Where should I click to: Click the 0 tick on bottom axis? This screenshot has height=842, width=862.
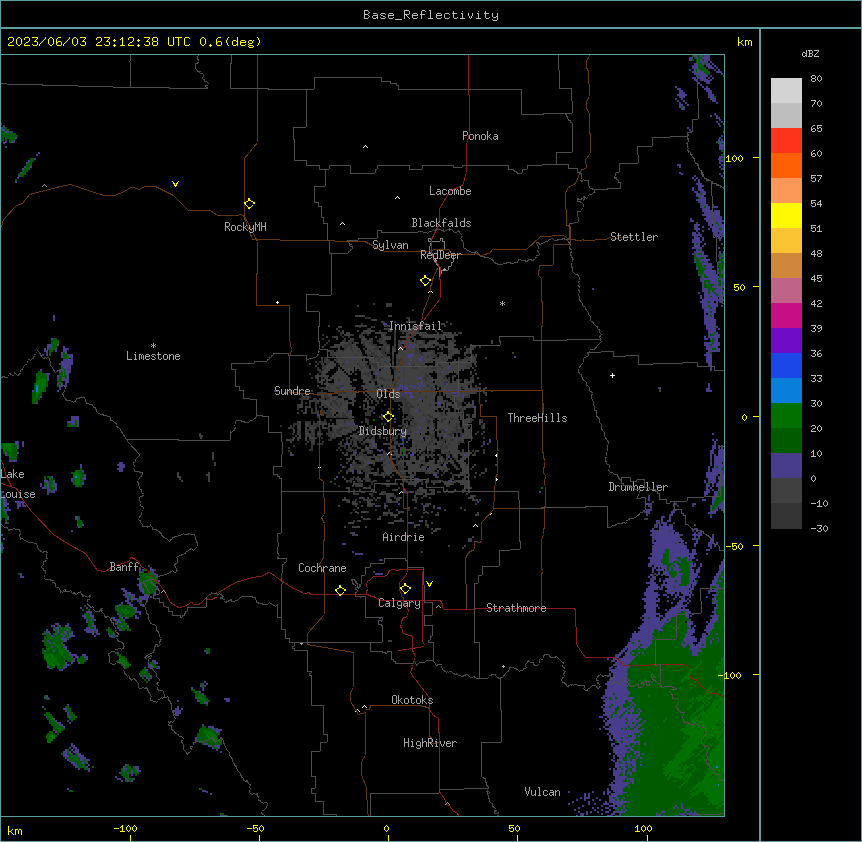[386, 828]
